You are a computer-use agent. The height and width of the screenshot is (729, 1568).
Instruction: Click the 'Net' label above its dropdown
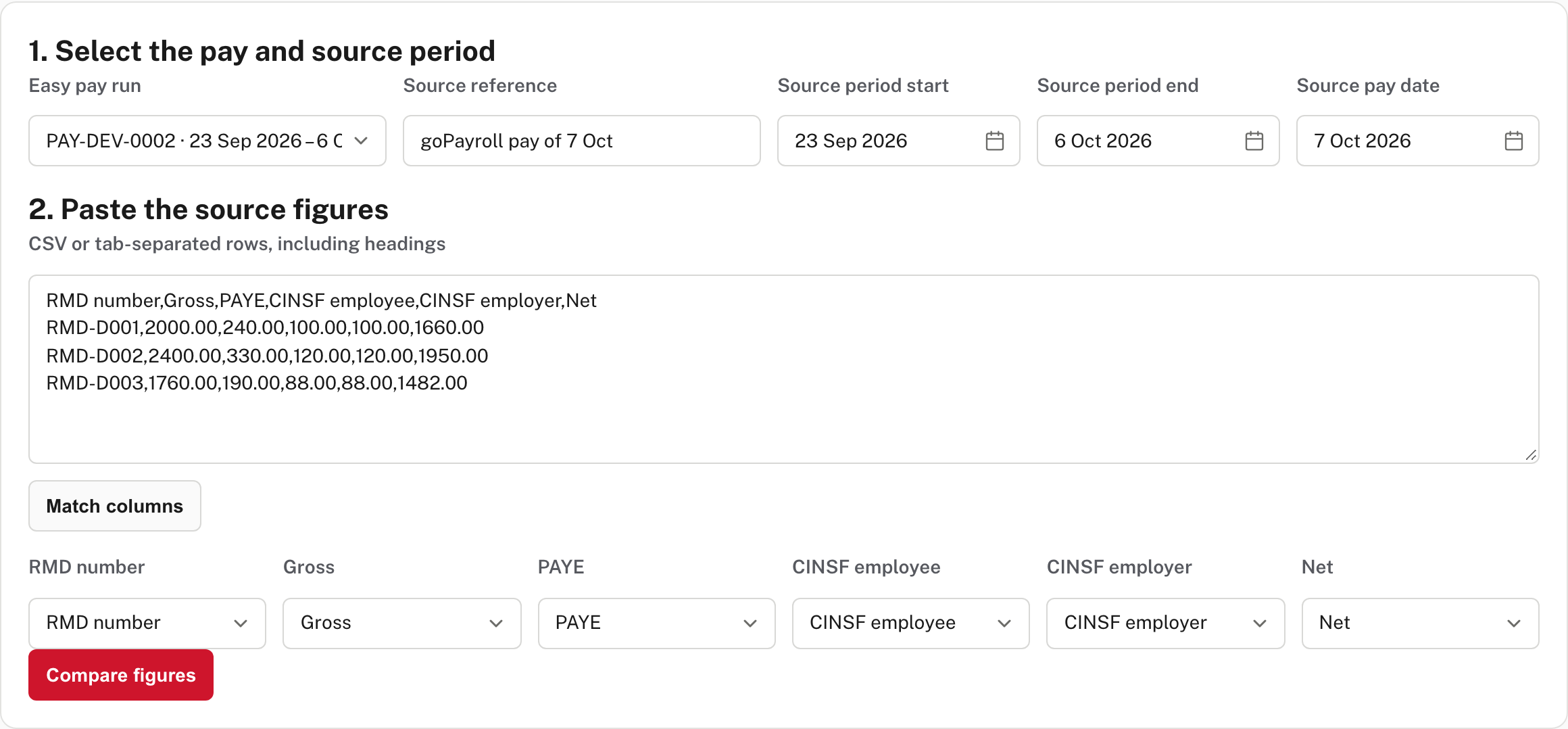(1317, 567)
